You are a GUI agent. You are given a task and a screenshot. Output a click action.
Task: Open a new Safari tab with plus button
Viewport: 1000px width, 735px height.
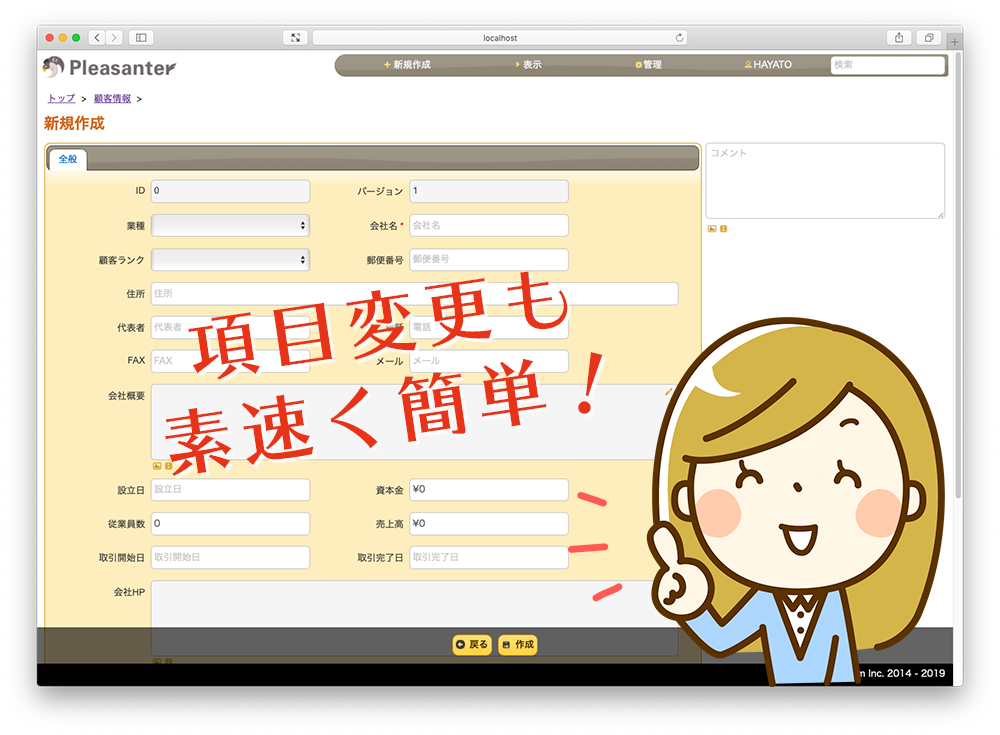[954, 40]
